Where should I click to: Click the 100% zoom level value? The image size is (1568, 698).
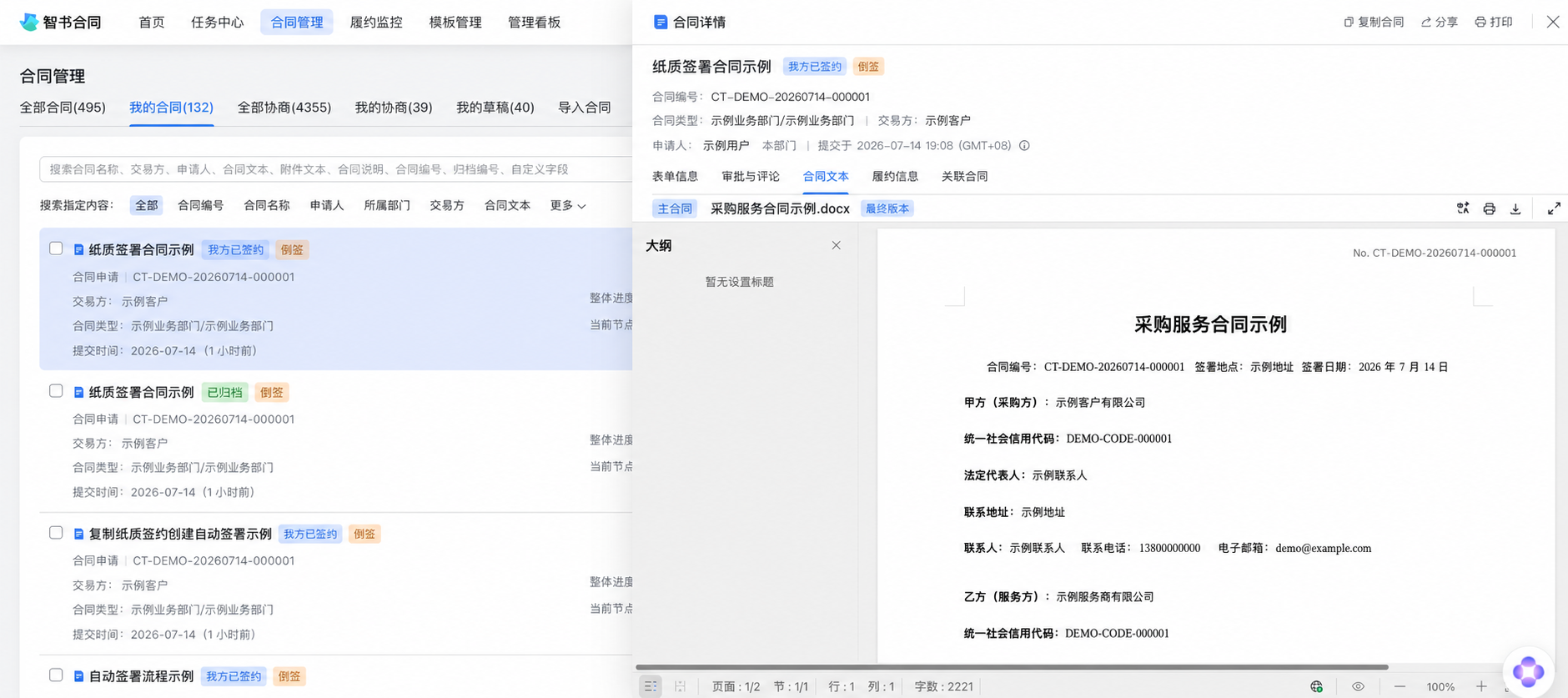tap(1440, 687)
